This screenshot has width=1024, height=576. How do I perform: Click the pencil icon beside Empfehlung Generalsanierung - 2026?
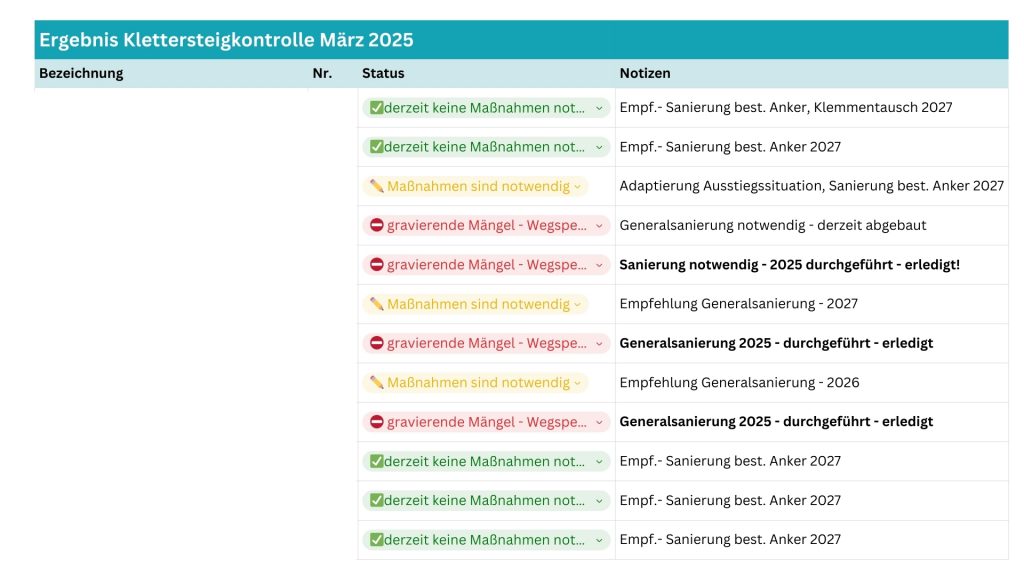pos(376,383)
